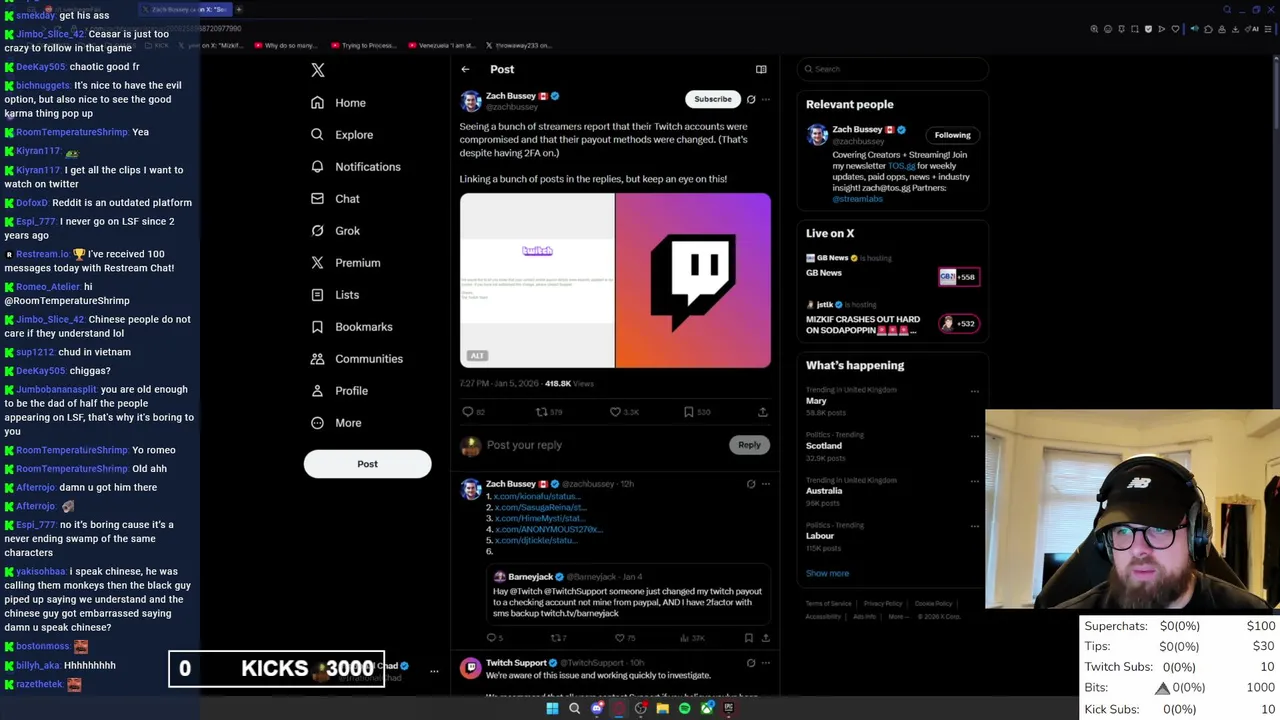Open Premium in X sidebar
1280x720 pixels.
pos(345,263)
